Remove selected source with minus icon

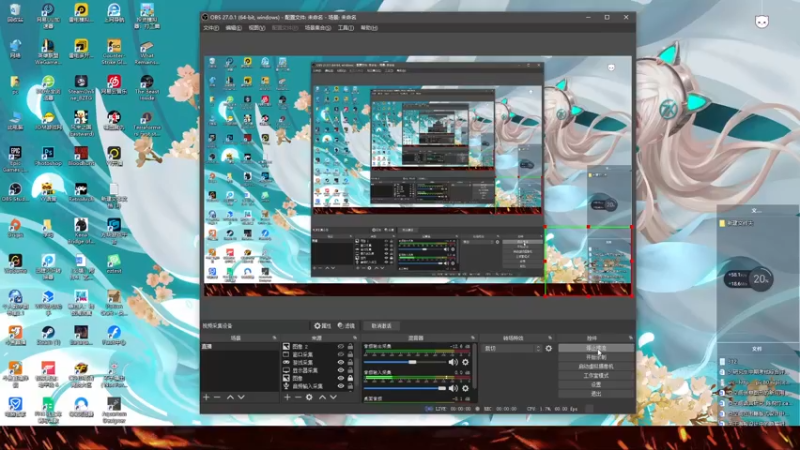coord(298,397)
